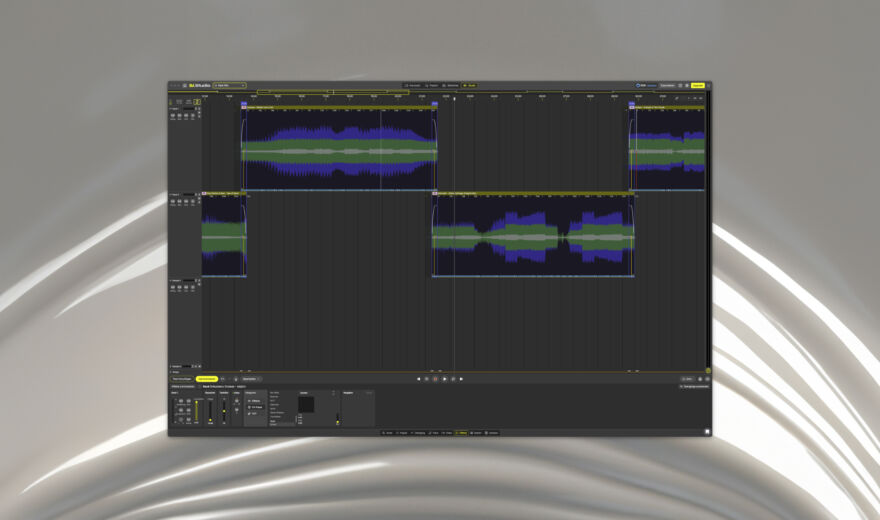Click the white playhead marker on the ruler

click(455, 99)
